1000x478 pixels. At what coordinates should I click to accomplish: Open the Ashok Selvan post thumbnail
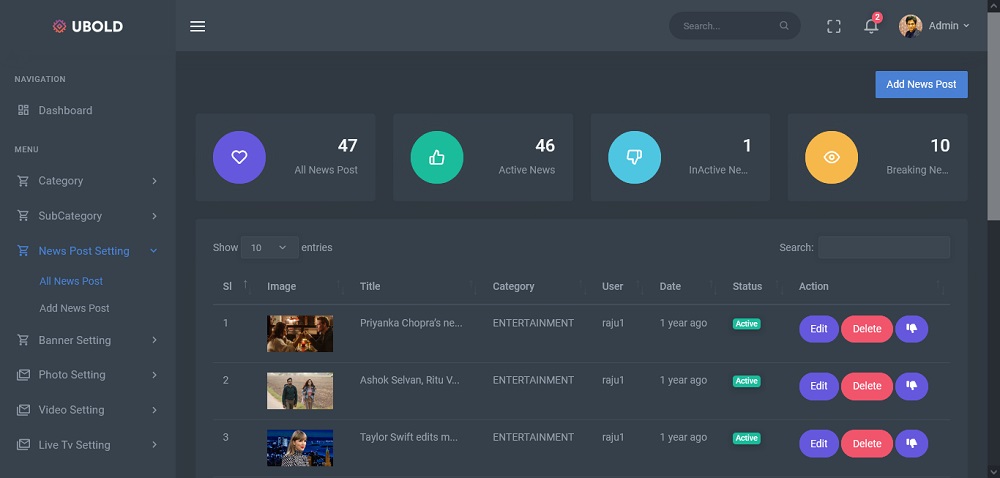tap(300, 391)
